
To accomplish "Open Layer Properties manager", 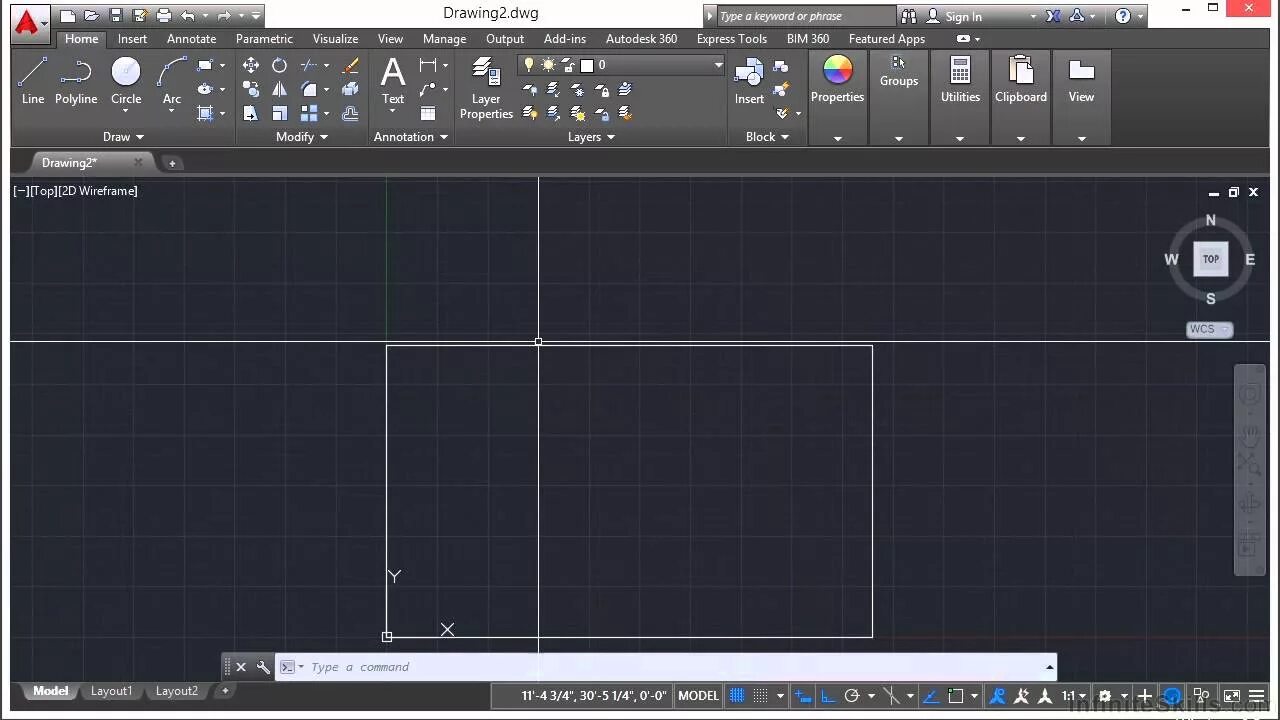I will [x=486, y=88].
